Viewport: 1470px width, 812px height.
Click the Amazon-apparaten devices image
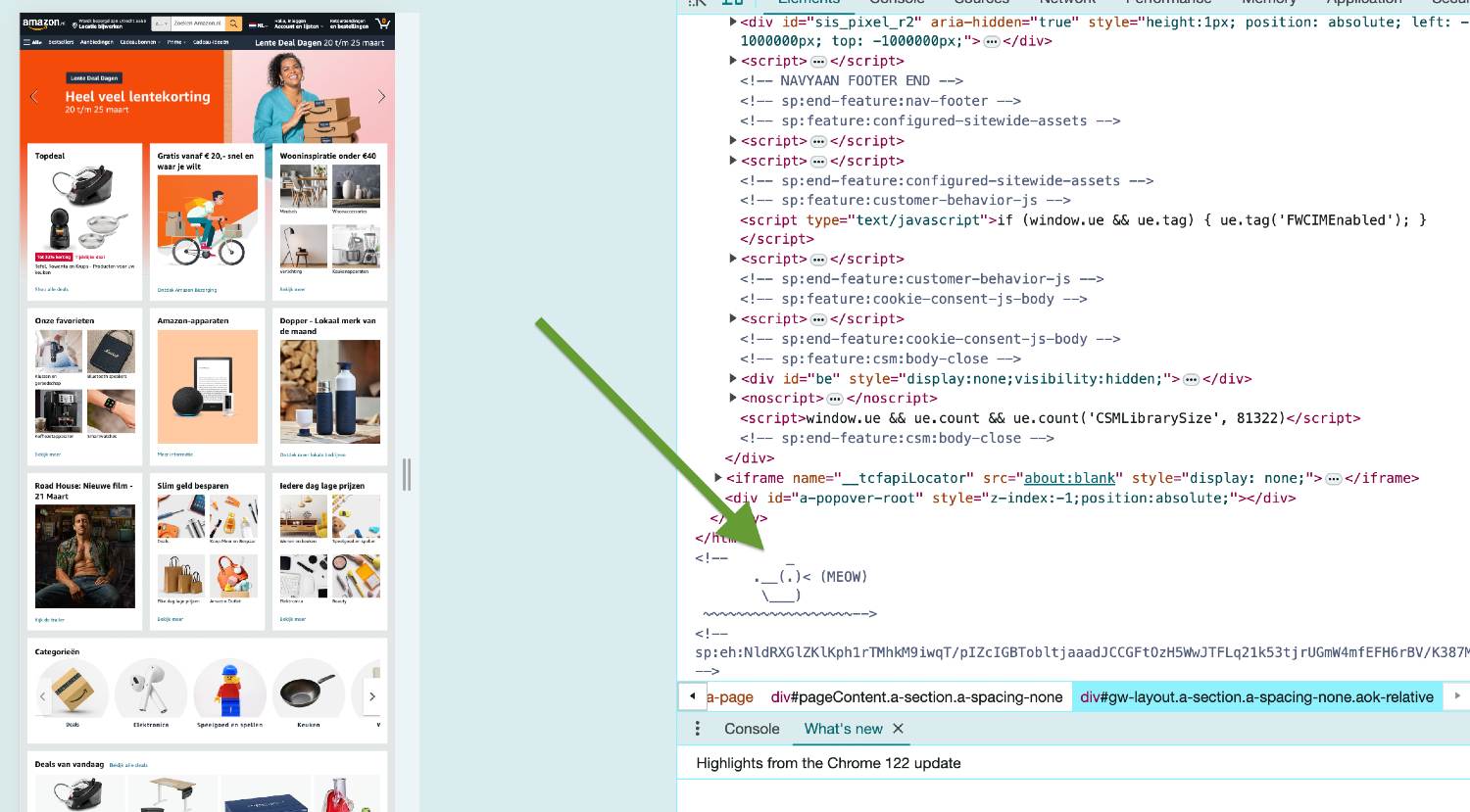click(208, 387)
